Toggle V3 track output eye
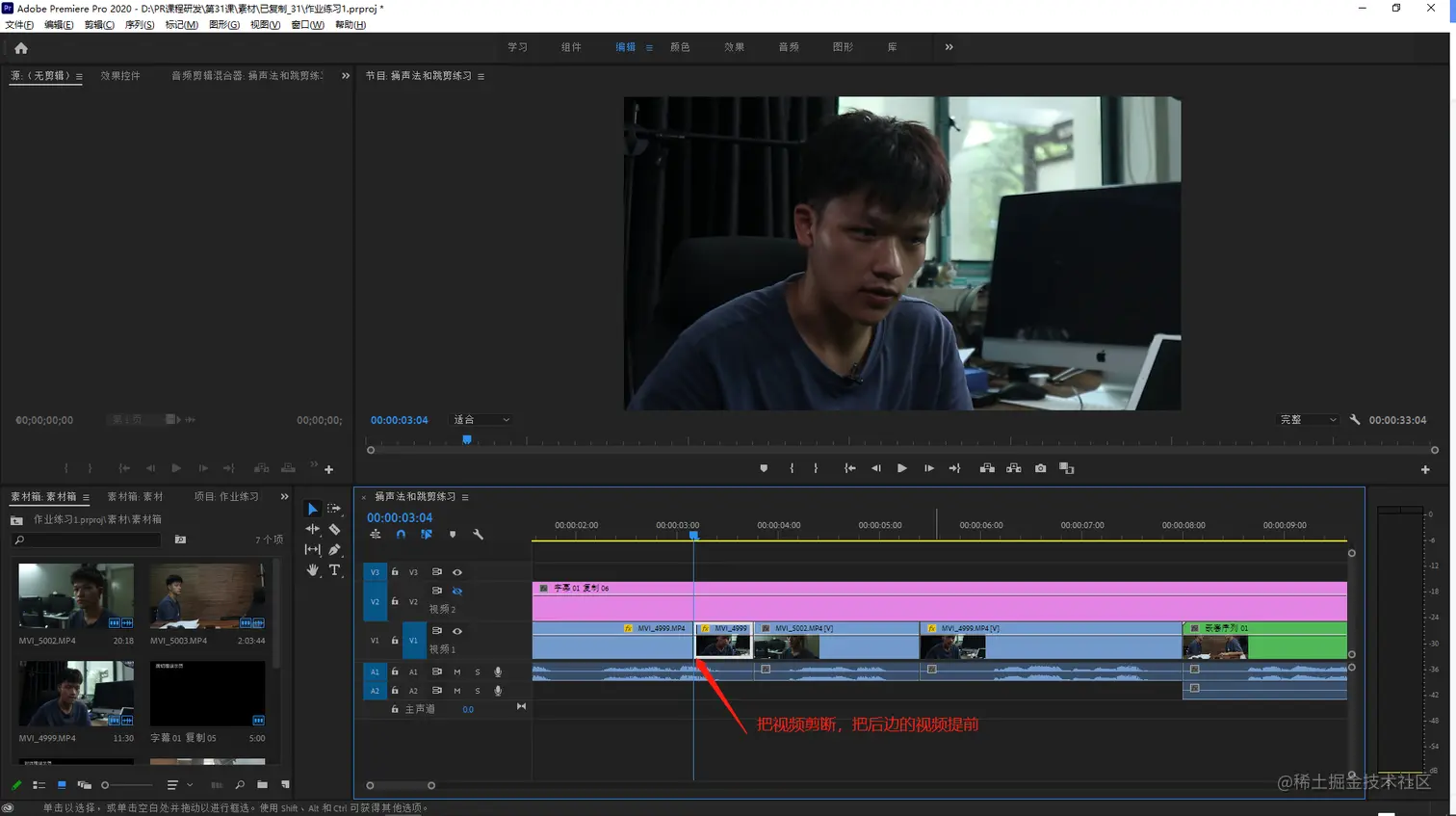The width and height of the screenshot is (1456, 816). pos(457,572)
